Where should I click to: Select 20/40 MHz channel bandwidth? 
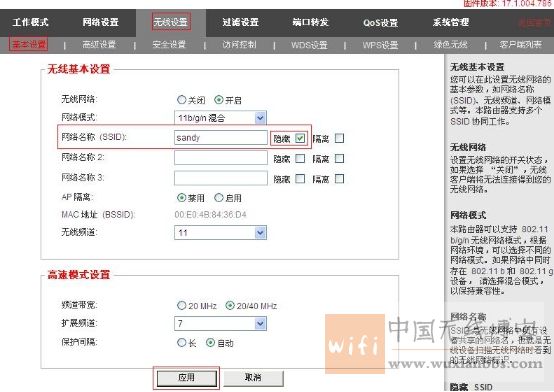pos(230,305)
